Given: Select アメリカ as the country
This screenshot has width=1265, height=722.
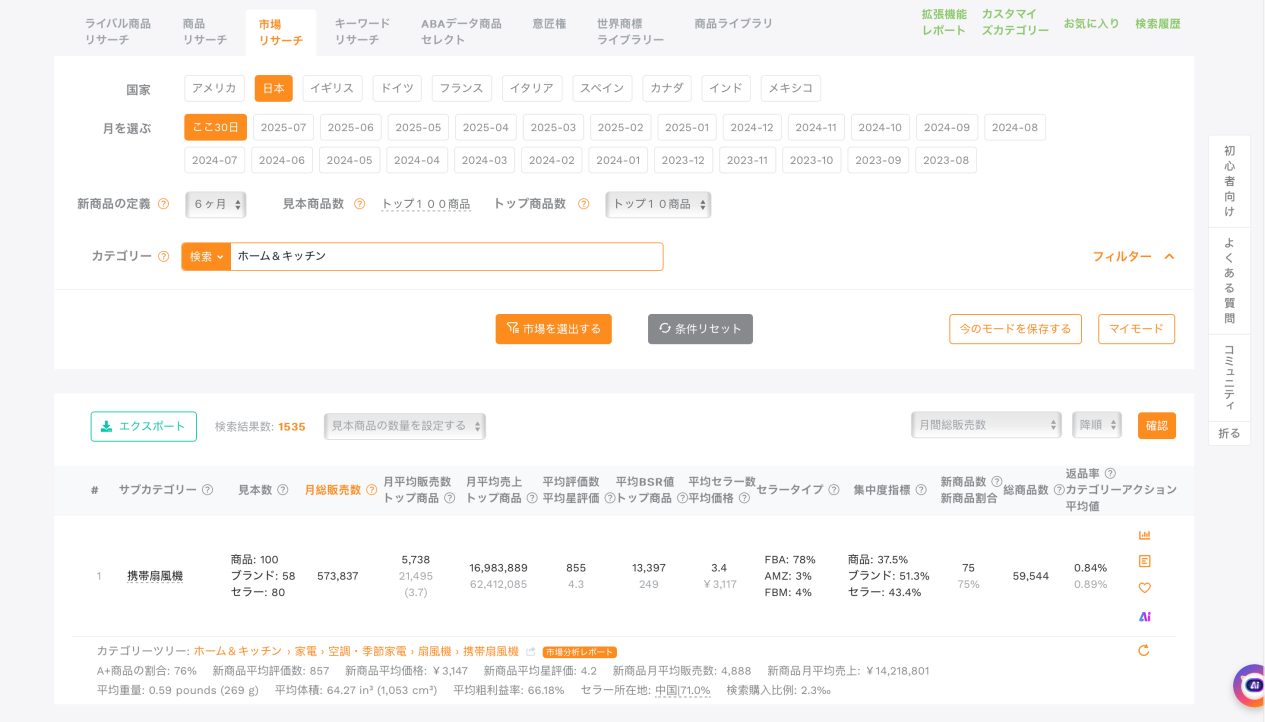Looking at the screenshot, I should click(214, 88).
